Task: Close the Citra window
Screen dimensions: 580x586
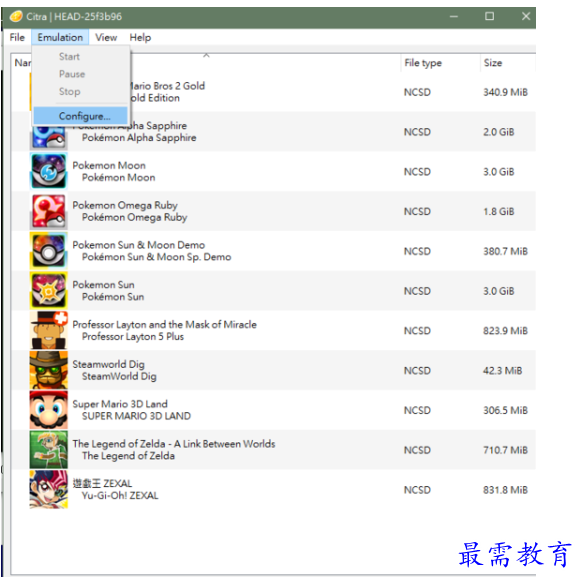Action: (526, 16)
